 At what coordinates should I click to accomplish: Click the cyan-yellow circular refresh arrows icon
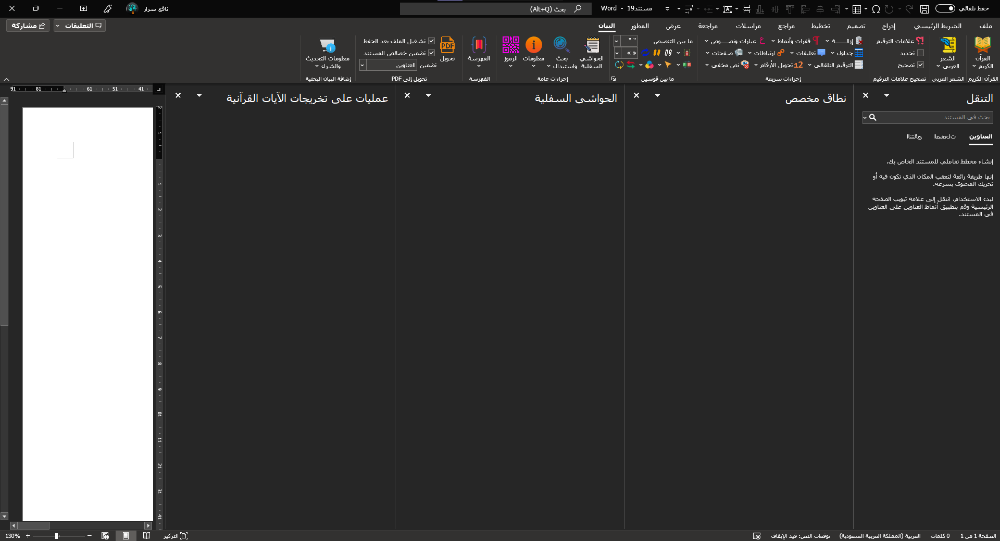pyautogui.click(x=619, y=65)
